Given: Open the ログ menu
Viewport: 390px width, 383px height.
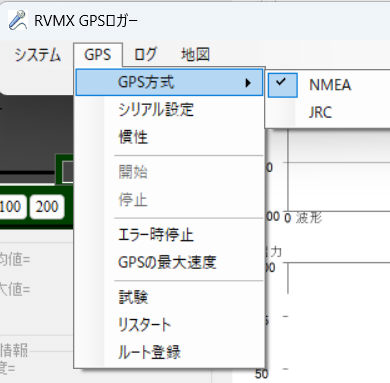Looking at the screenshot, I should [x=145, y=55].
